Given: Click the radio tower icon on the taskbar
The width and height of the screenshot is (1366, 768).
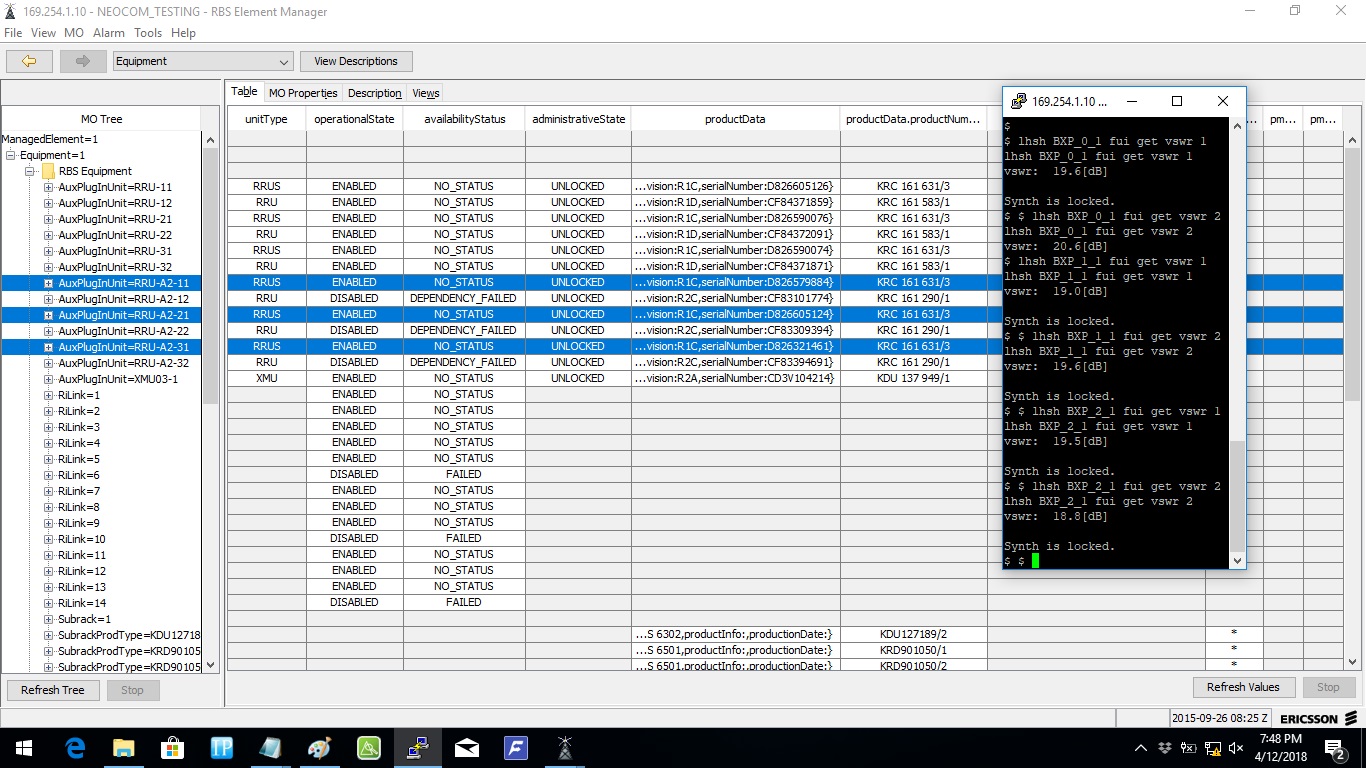Looking at the screenshot, I should coord(565,748).
